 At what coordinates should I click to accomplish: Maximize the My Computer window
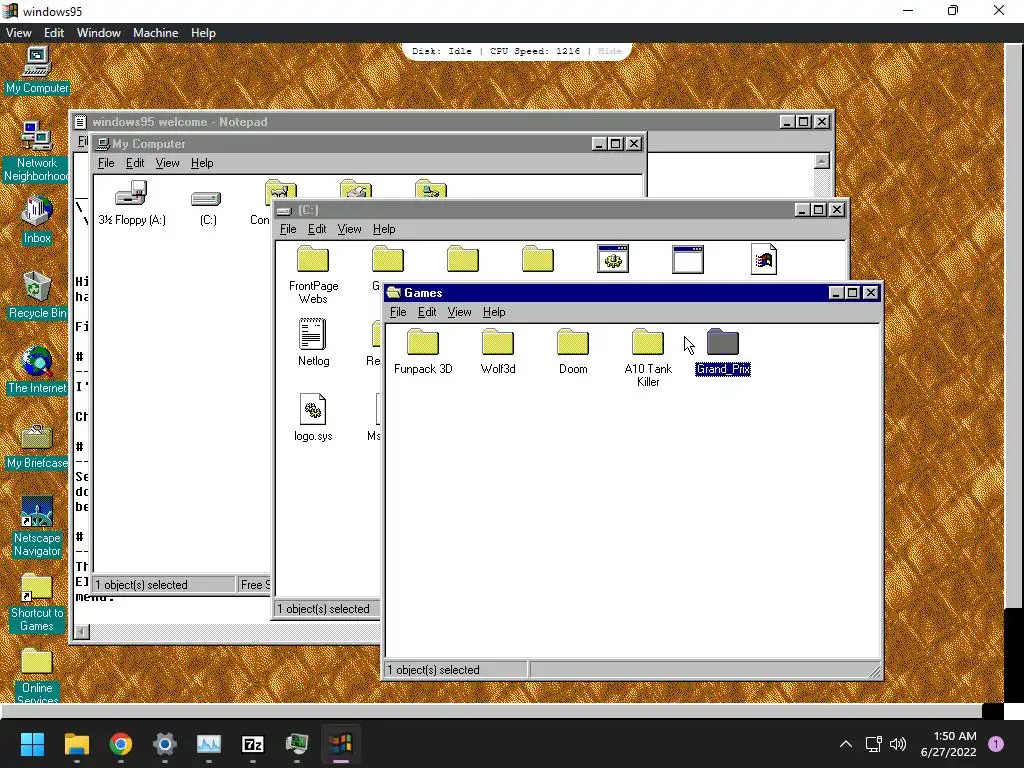coord(615,144)
